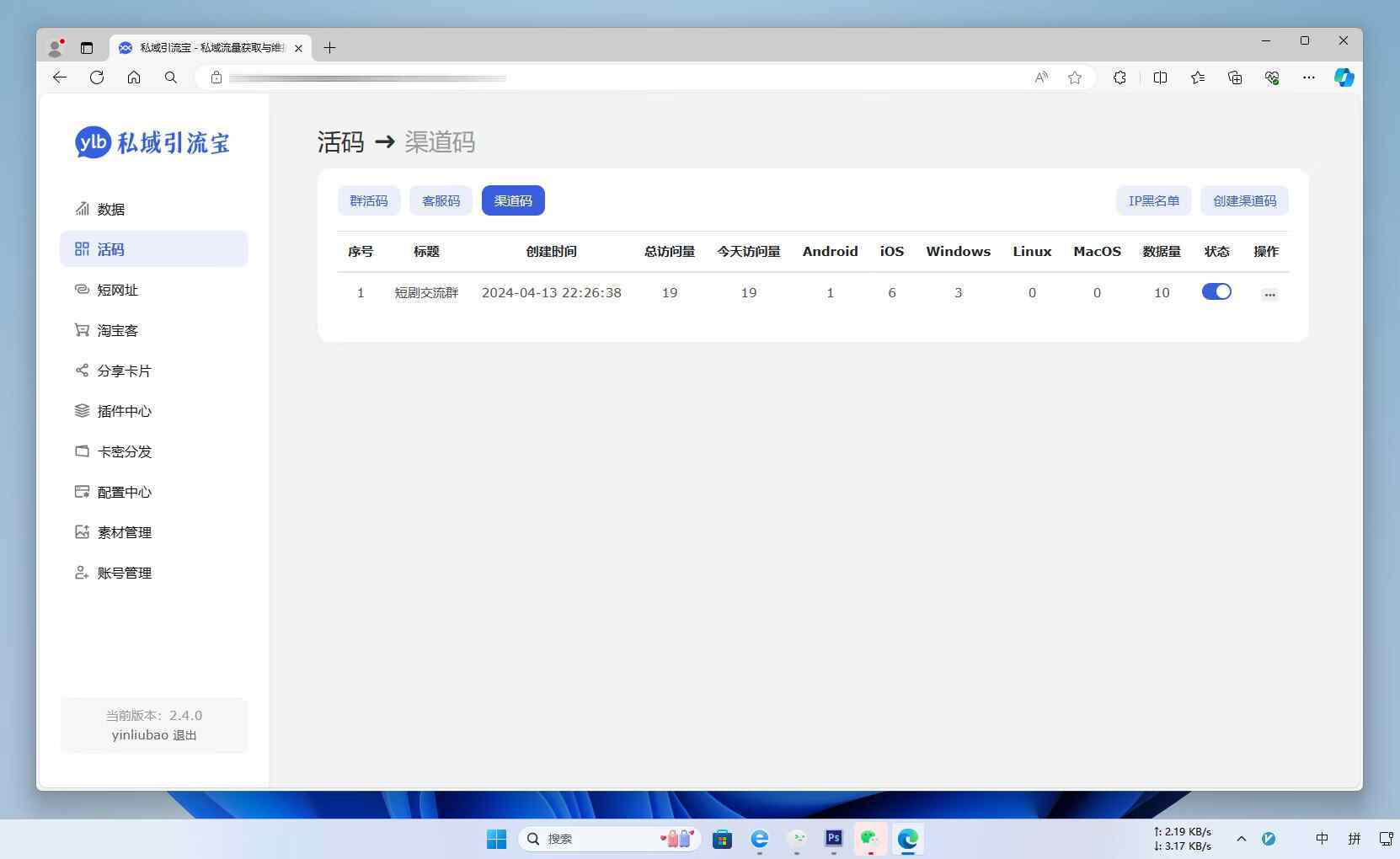
Task: Open browser settings and more menu
Action: click(x=1308, y=77)
